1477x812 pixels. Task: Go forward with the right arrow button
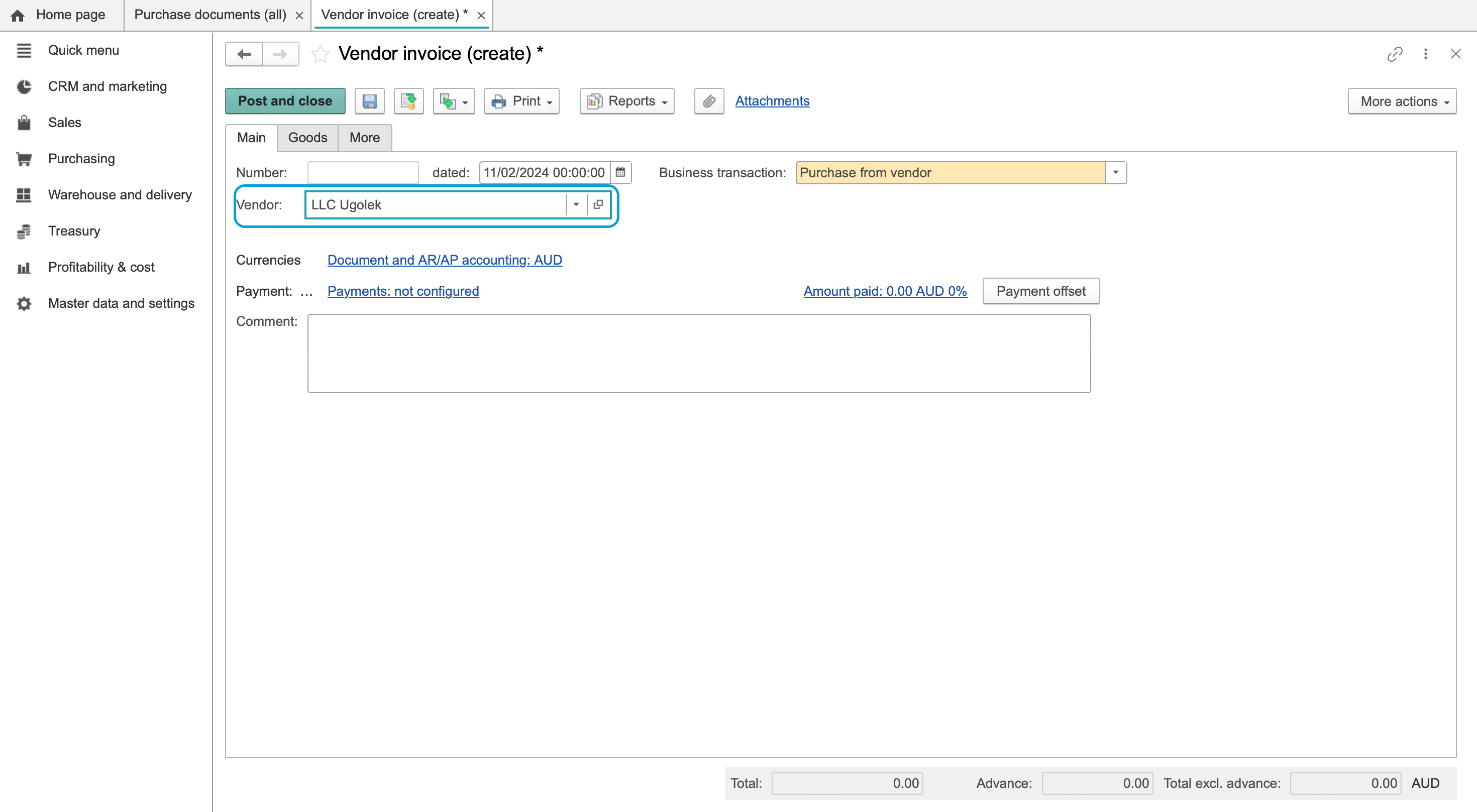point(280,54)
